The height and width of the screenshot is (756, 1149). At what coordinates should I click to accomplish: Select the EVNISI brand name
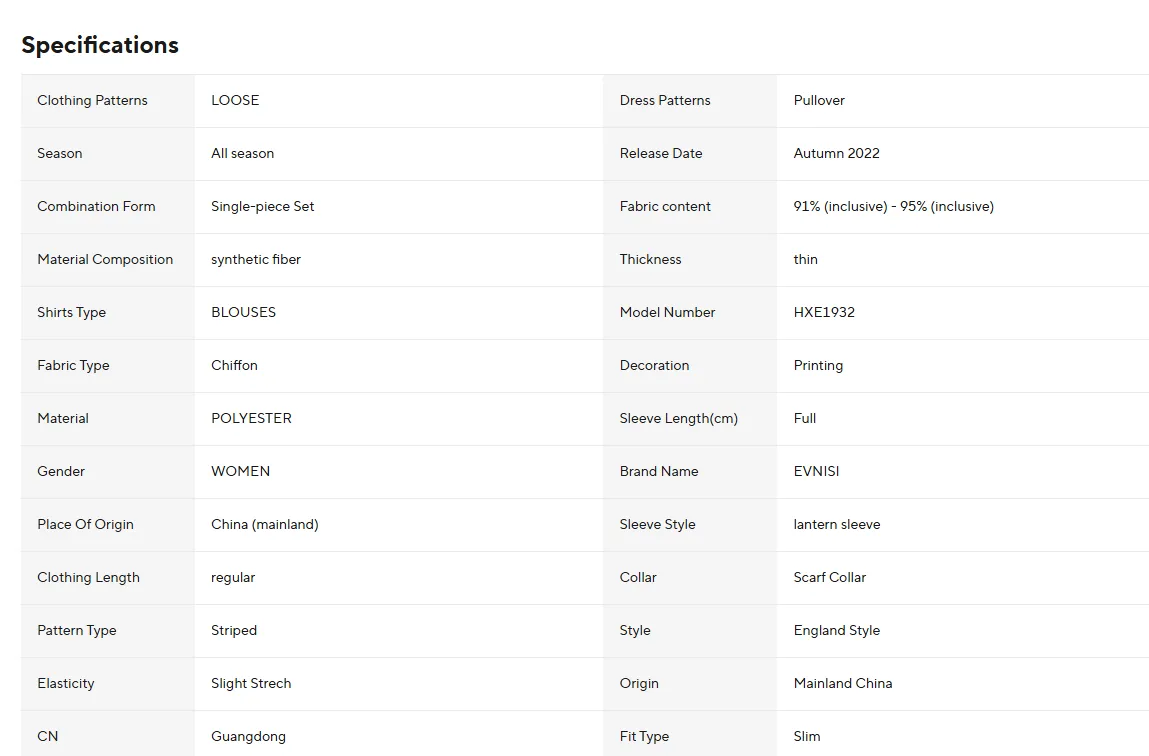(816, 471)
